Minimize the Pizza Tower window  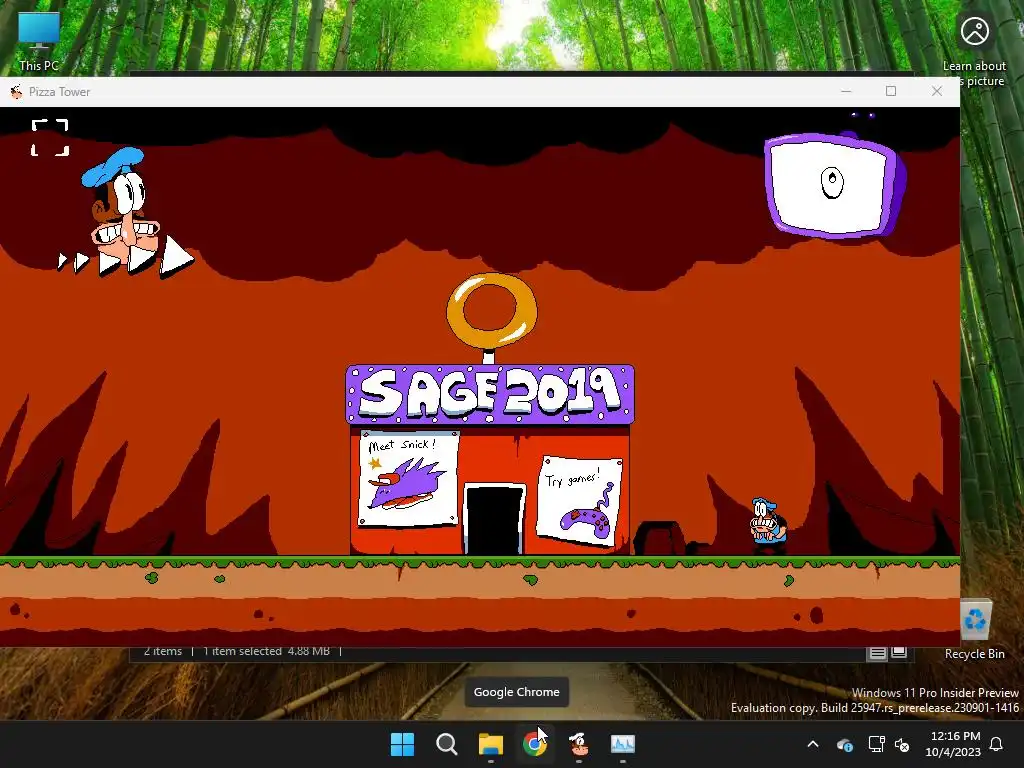pos(846,91)
